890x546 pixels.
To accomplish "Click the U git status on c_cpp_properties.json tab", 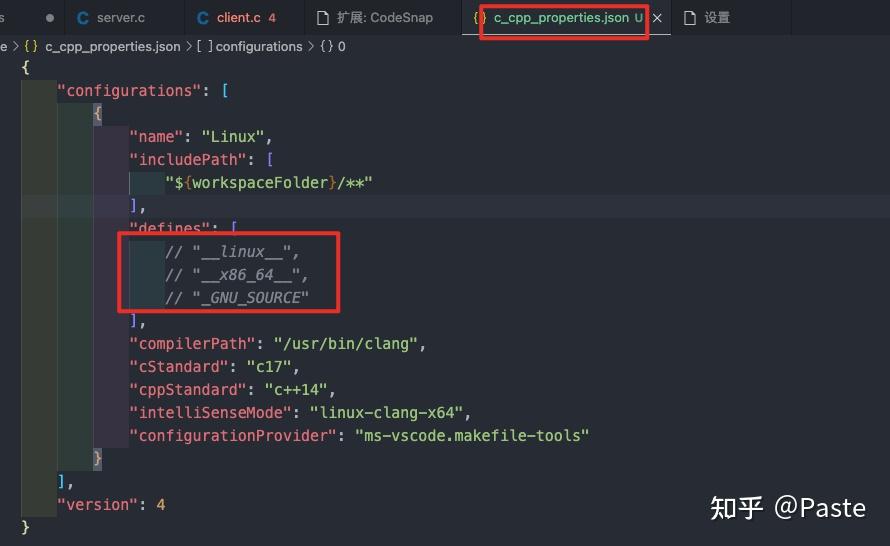I will tap(639, 18).
